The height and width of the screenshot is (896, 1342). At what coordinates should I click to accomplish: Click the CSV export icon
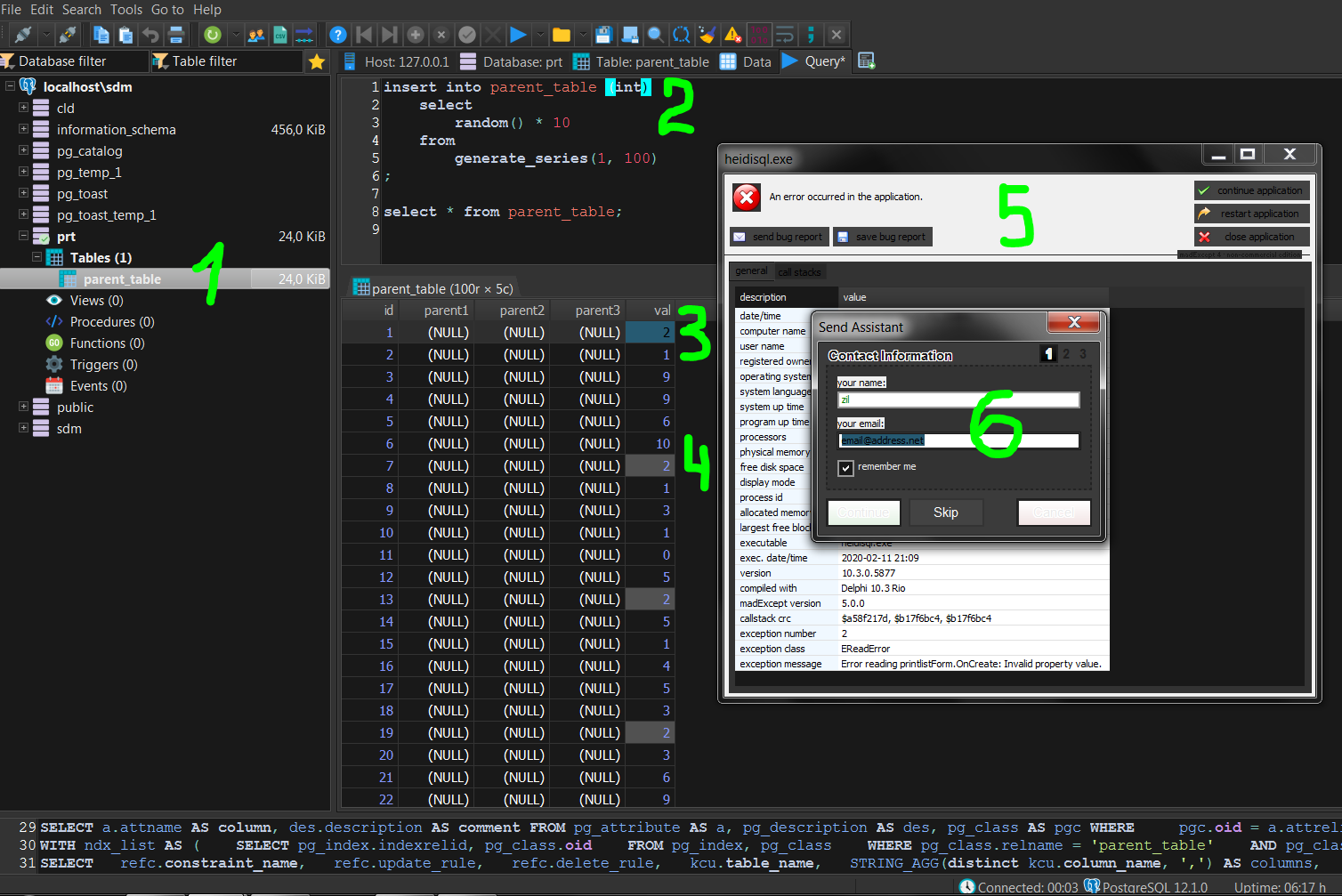pyautogui.click(x=279, y=35)
